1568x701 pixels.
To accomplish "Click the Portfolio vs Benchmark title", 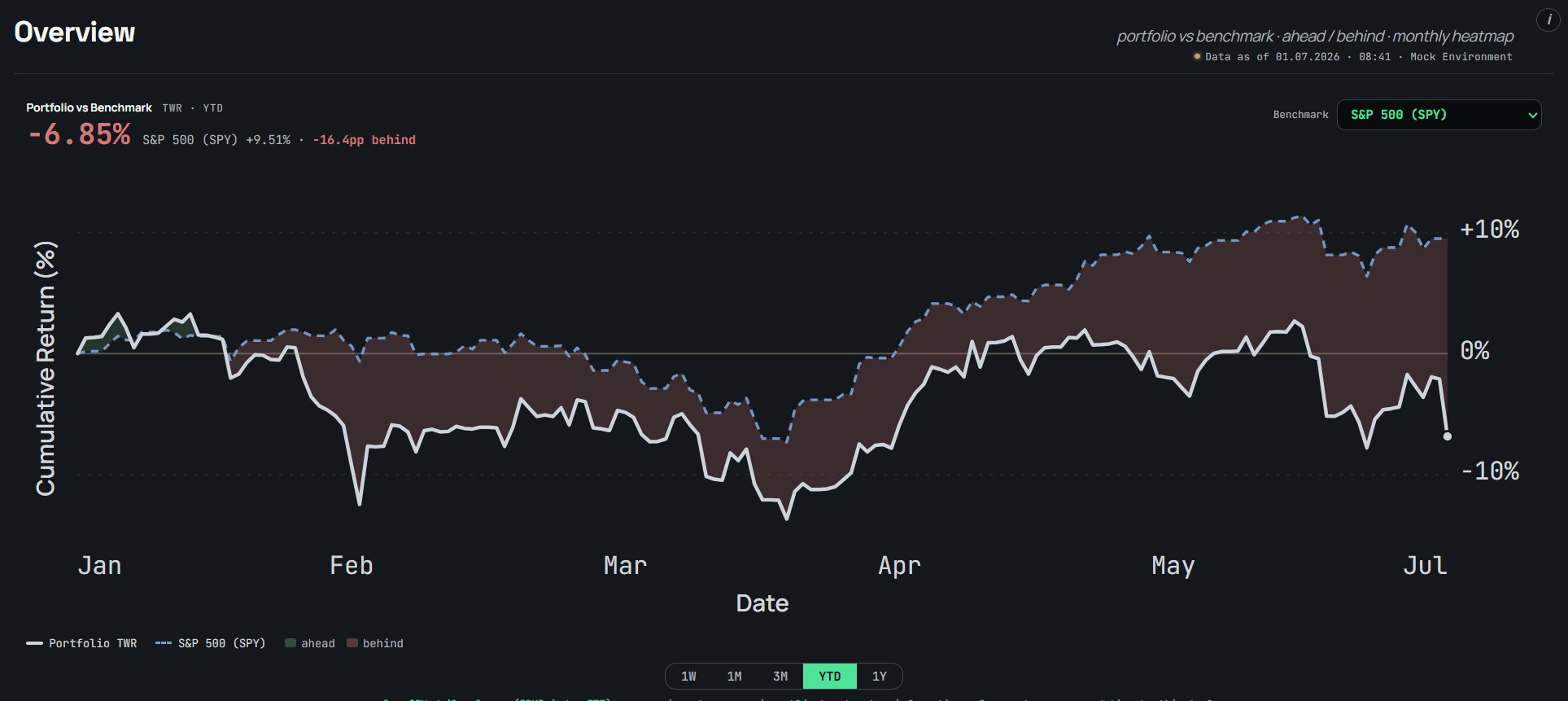I will pyautogui.click(x=89, y=107).
